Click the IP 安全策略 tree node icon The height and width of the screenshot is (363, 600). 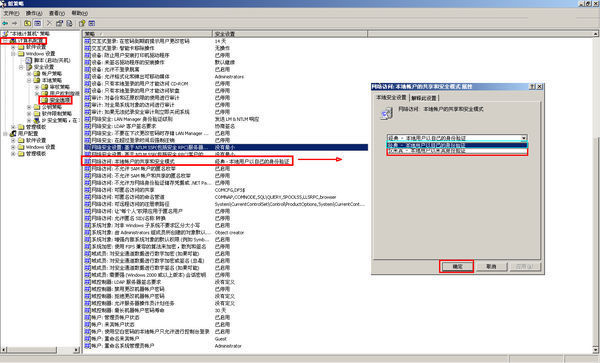pyautogui.click(x=37, y=120)
